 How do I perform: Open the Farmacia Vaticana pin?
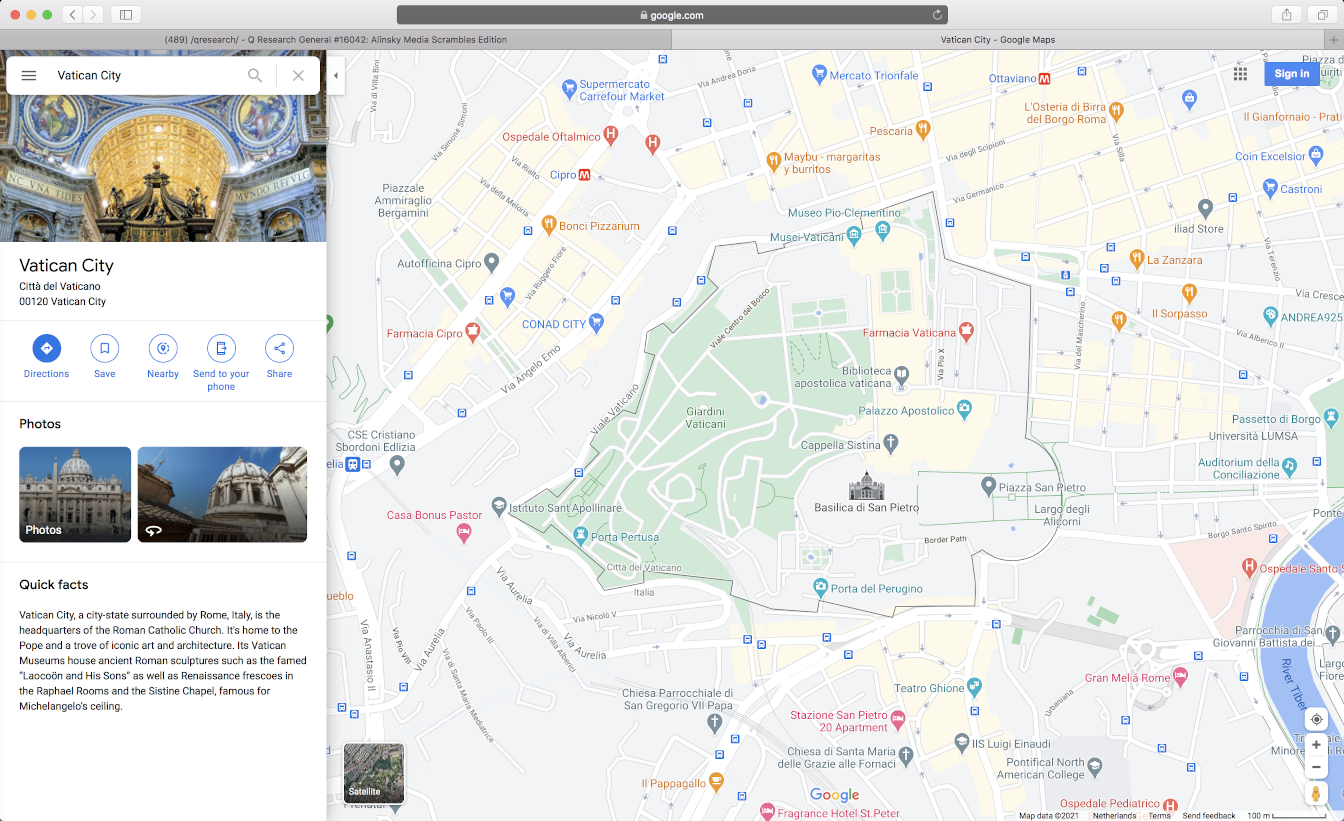click(x=966, y=330)
